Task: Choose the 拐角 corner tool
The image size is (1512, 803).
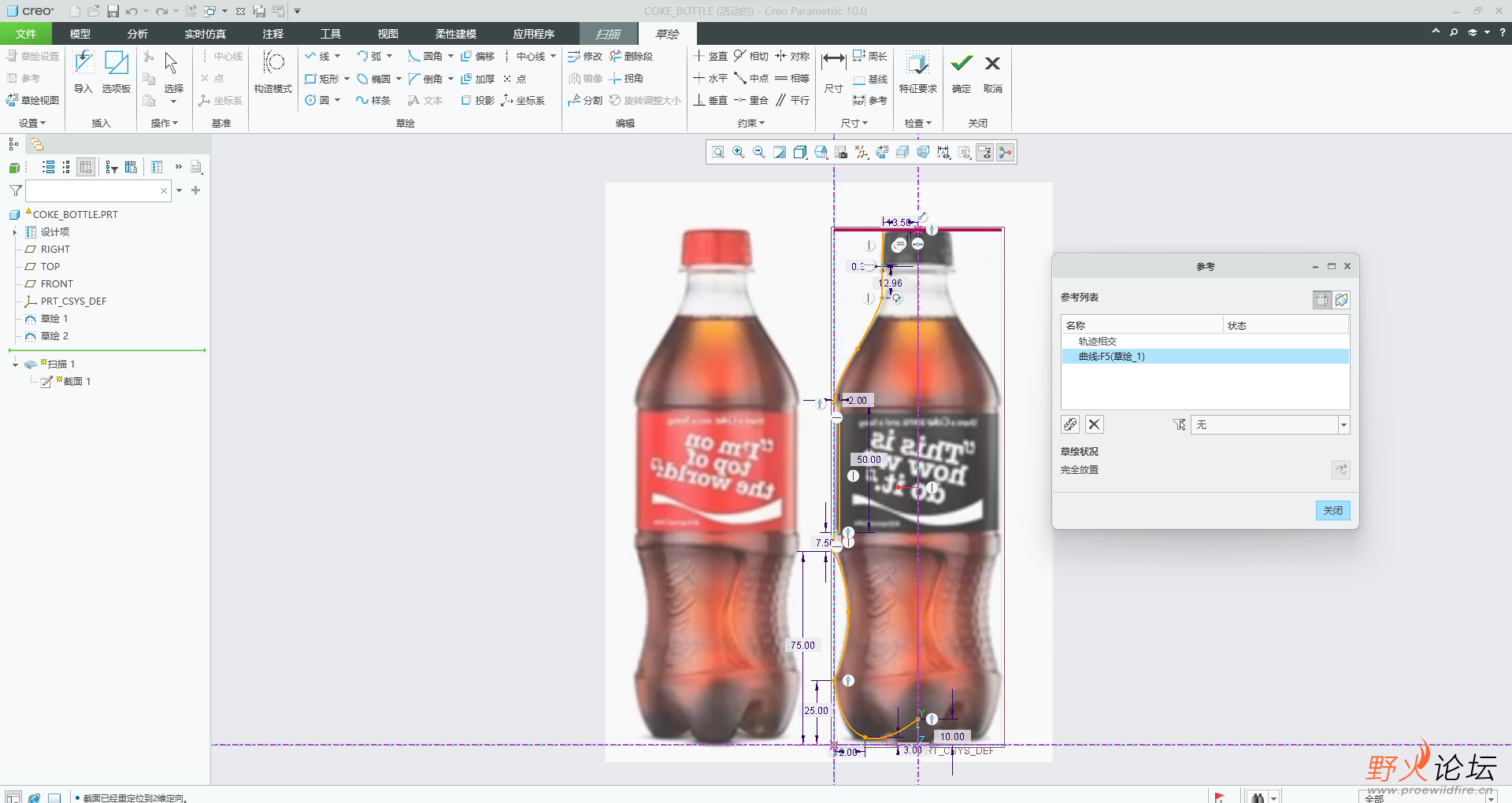Action: (627, 79)
